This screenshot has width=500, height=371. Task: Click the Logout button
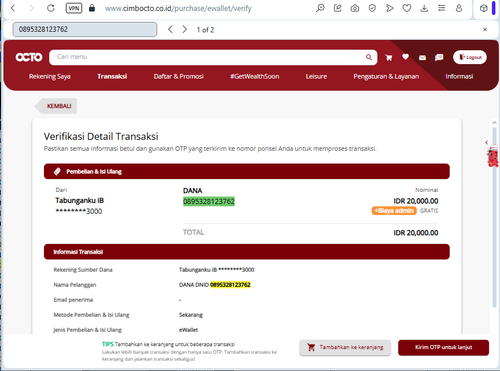tap(470, 57)
